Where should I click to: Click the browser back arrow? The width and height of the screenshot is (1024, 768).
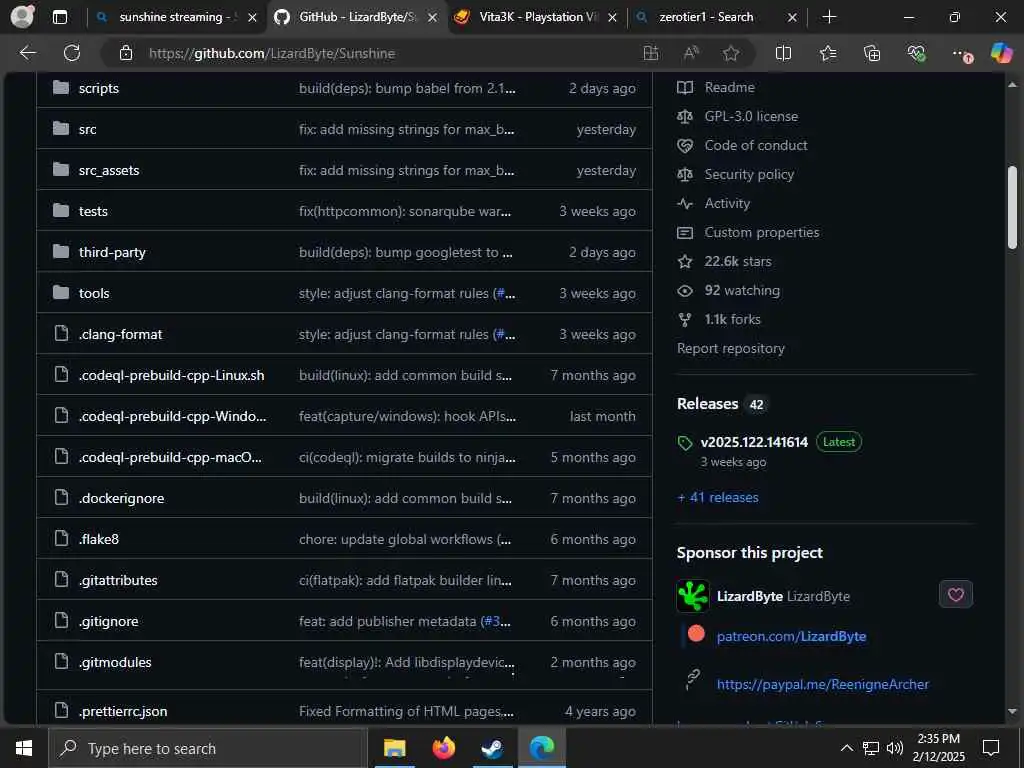pyautogui.click(x=28, y=53)
